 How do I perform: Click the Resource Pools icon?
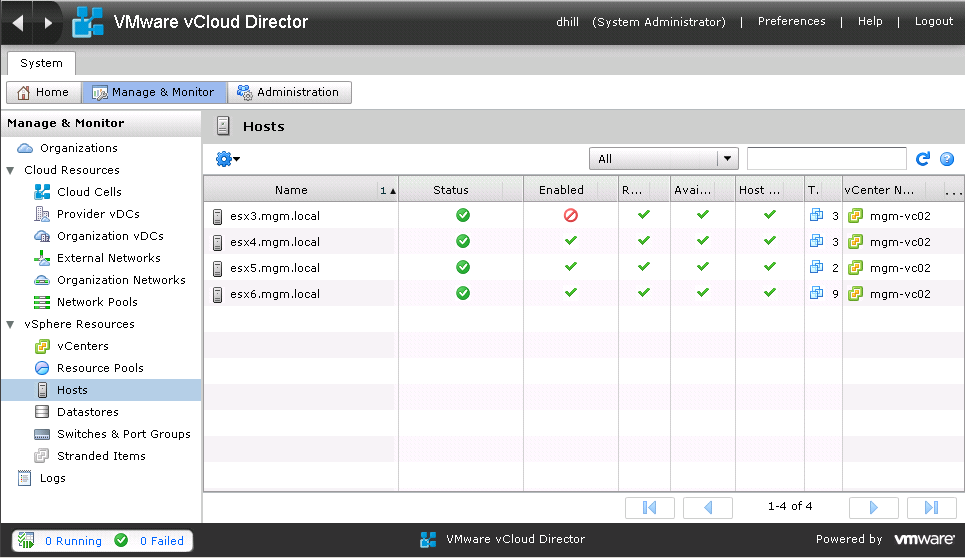click(x=42, y=368)
